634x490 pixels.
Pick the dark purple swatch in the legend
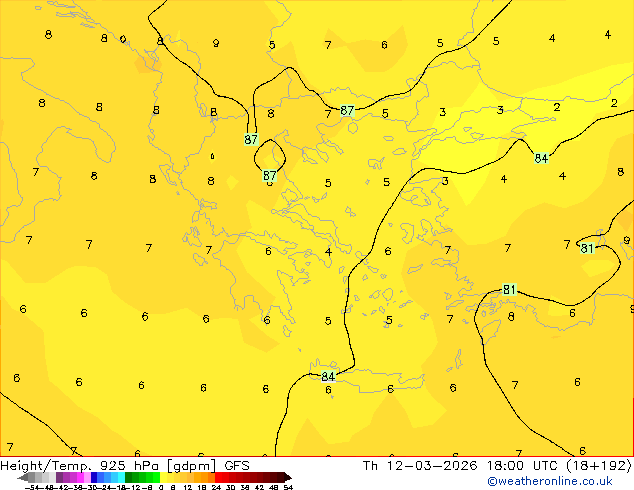(59, 478)
